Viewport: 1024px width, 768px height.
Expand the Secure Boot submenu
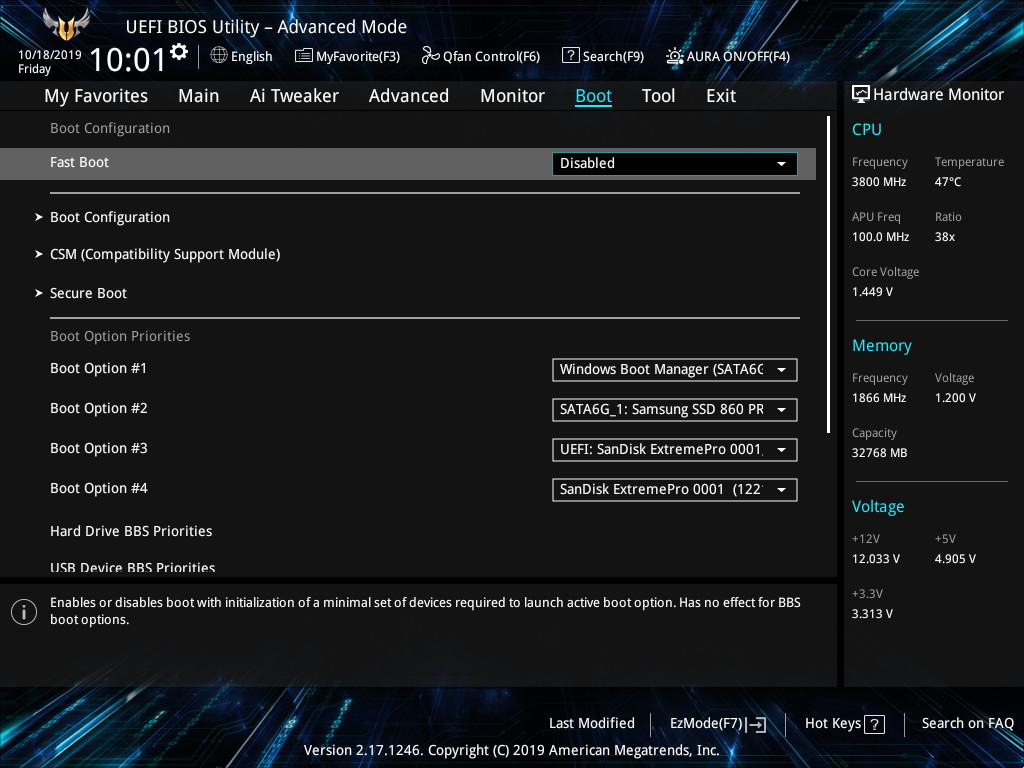[x=88, y=293]
